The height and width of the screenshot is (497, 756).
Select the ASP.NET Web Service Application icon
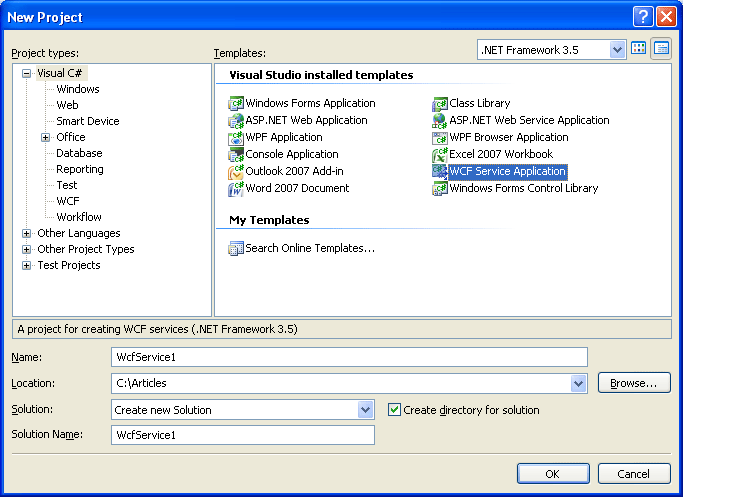coord(440,120)
